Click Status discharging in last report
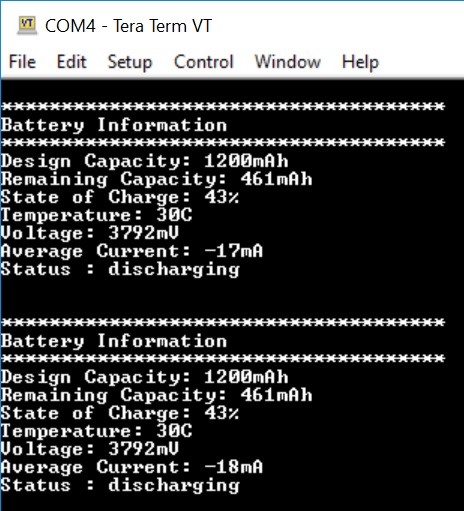This screenshot has width=464, height=511. coord(120,486)
